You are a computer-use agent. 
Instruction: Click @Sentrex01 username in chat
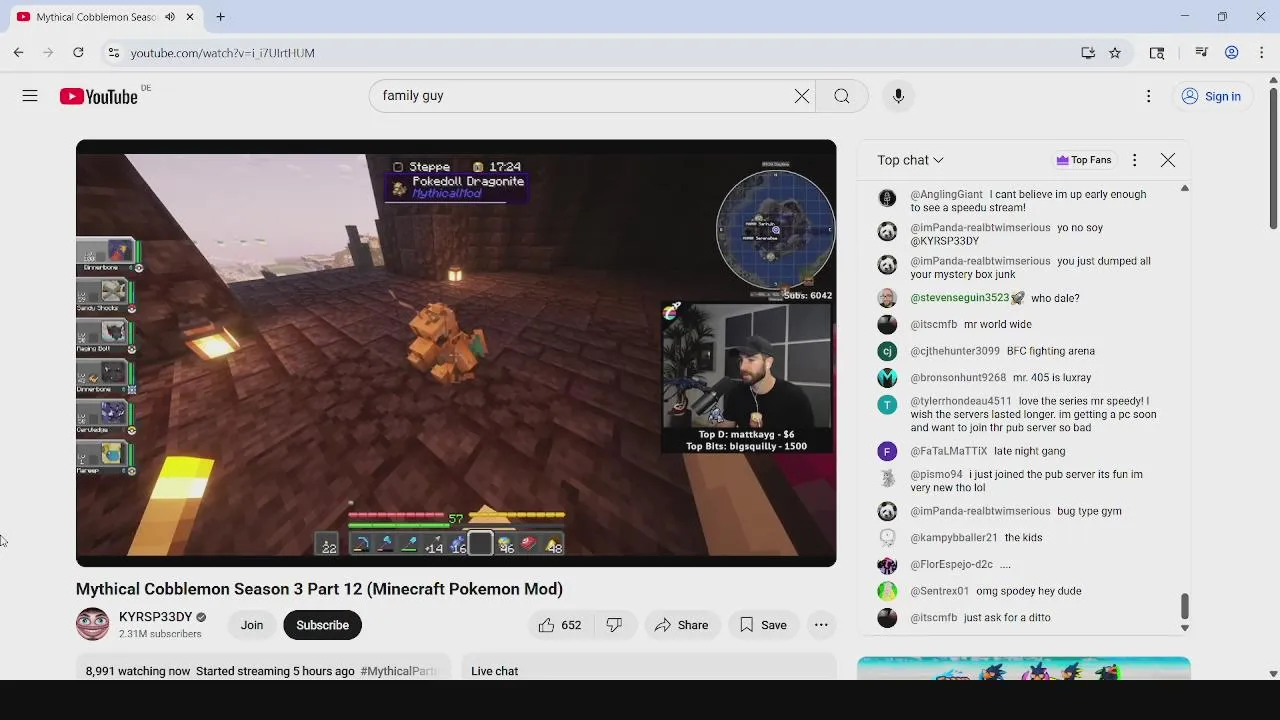(x=939, y=591)
